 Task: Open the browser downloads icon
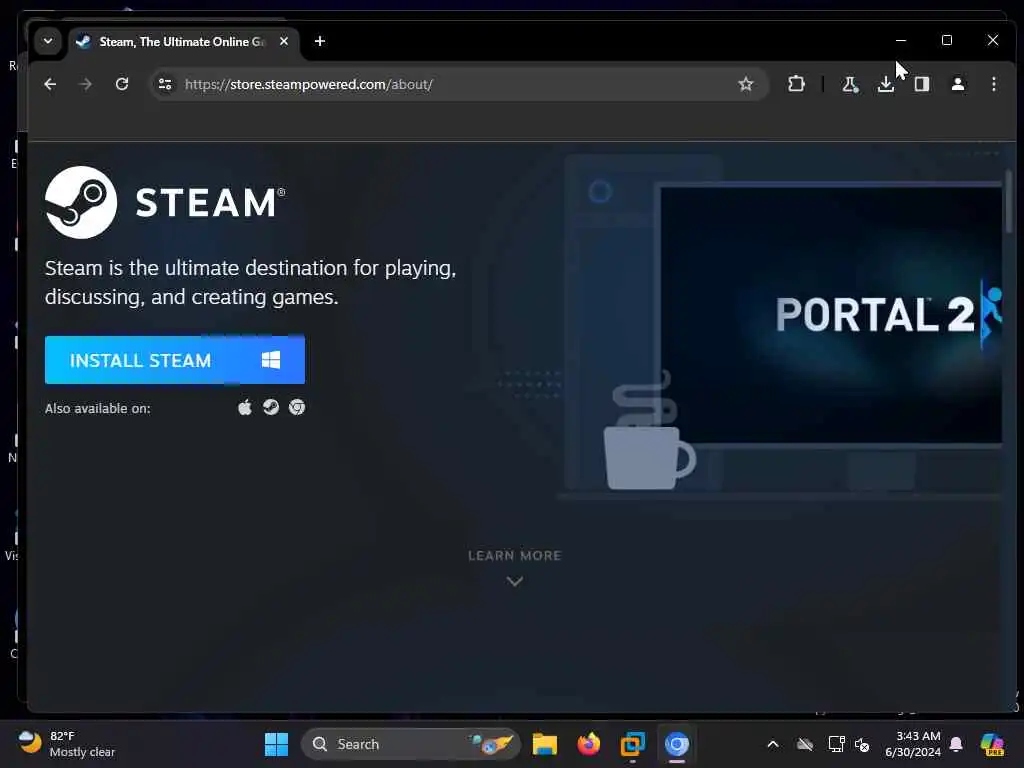(886, 84)
